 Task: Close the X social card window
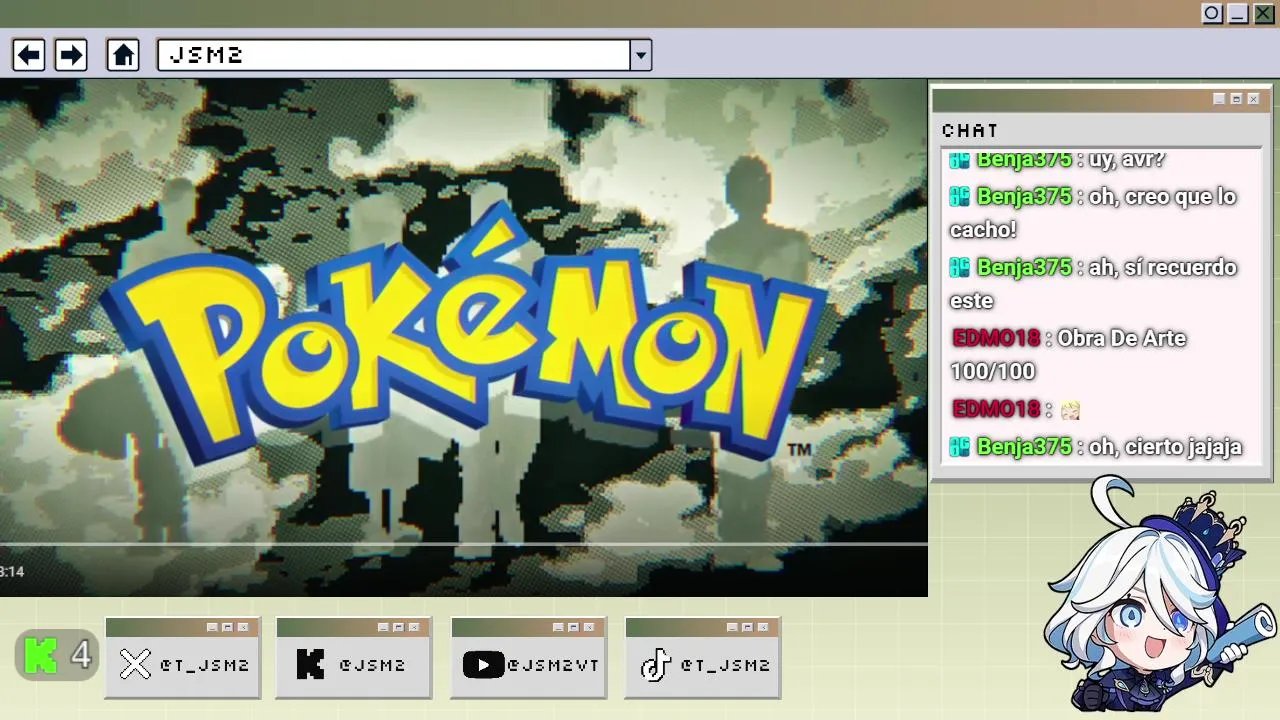point(243,627)
